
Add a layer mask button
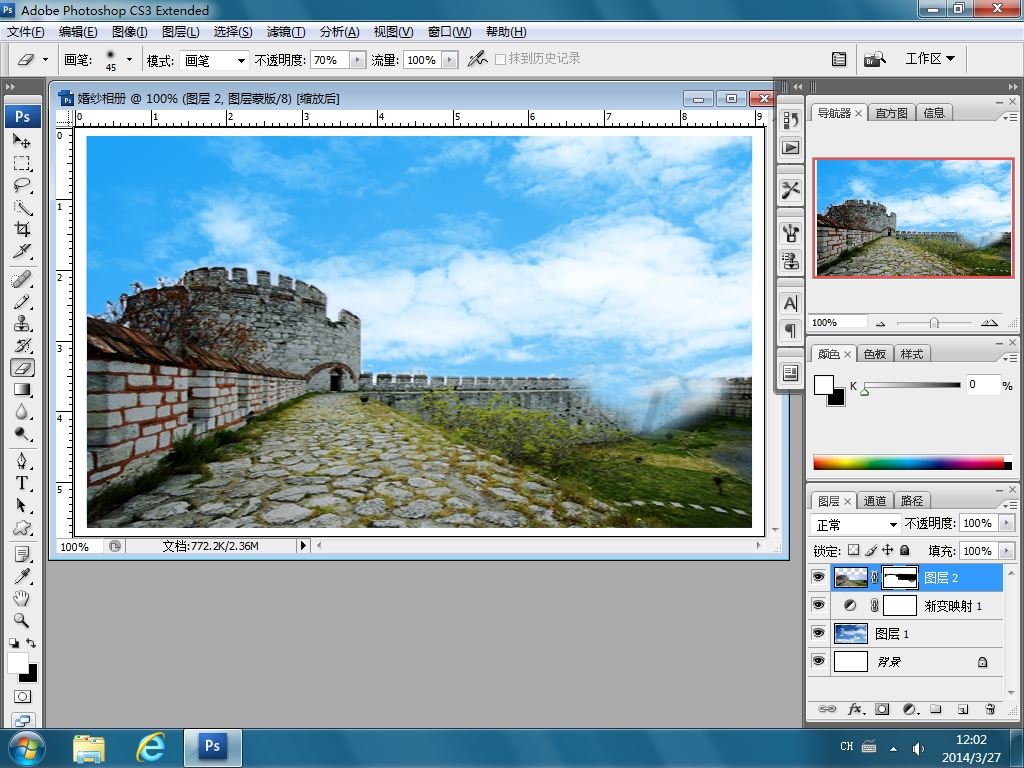click(882, 709)
